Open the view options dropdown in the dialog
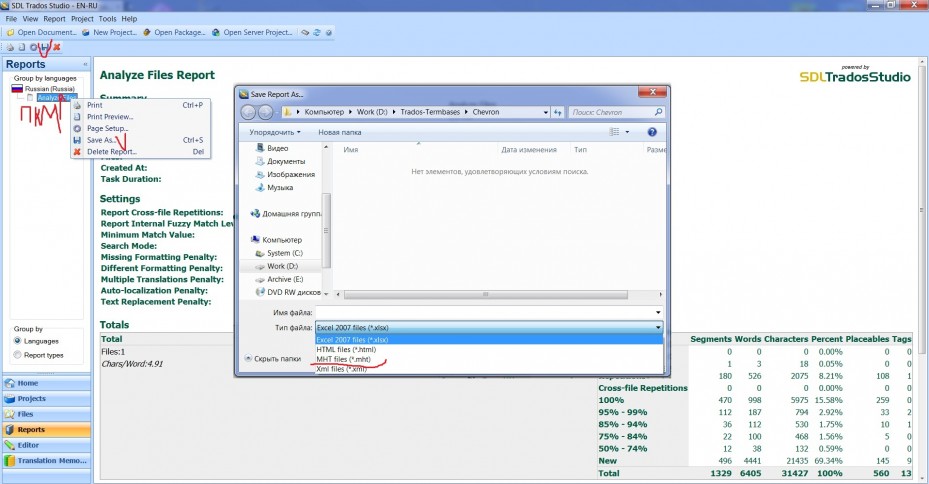 [627, 132]
